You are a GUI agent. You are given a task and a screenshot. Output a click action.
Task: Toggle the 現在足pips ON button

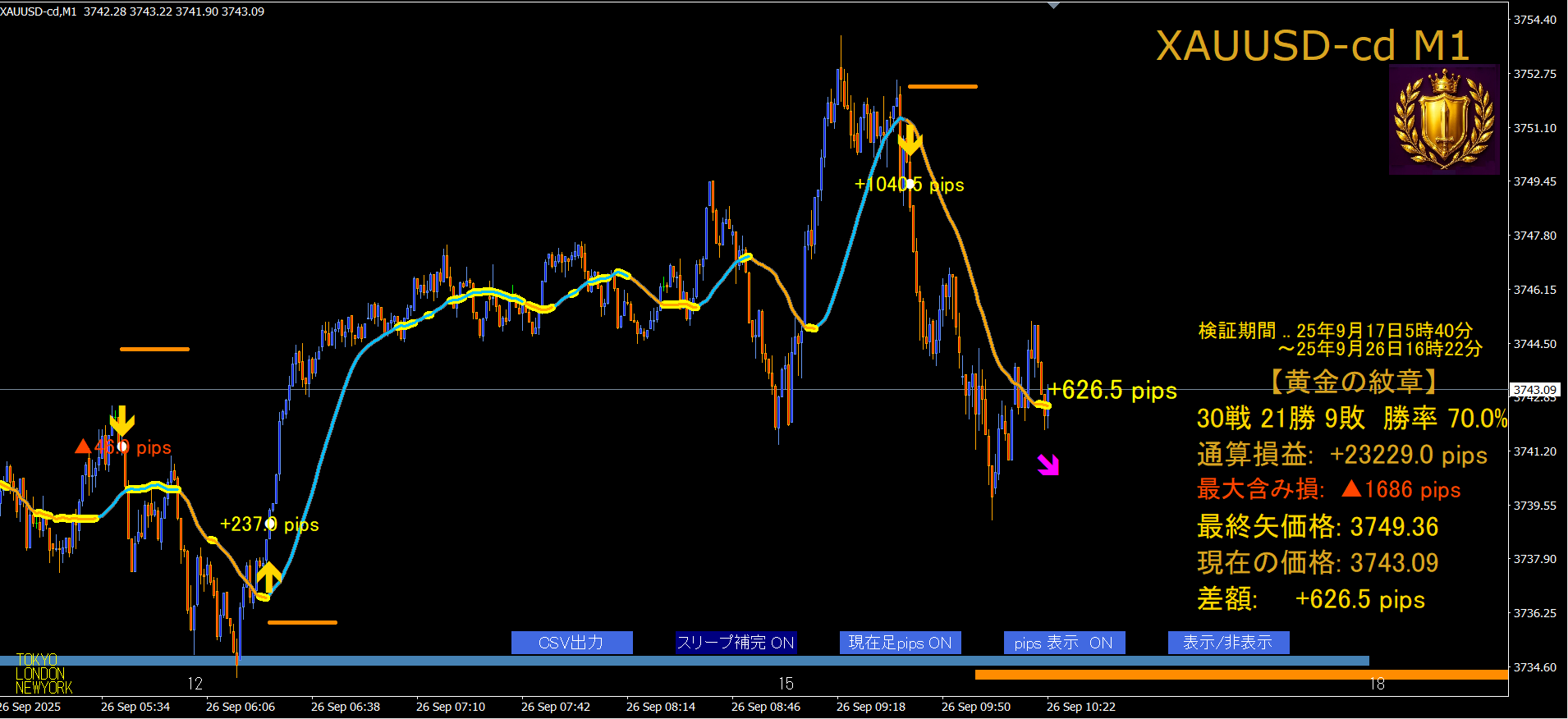(x=900, y=643)
